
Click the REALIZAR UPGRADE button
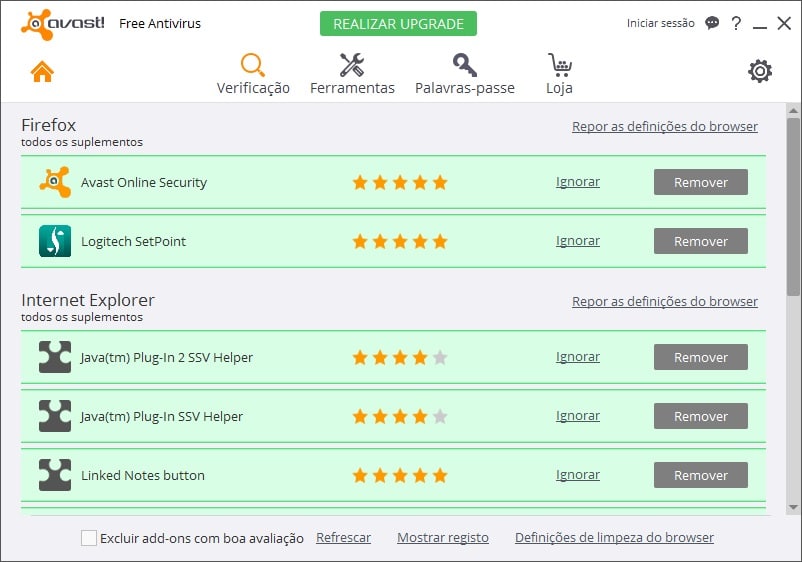[x=398, y=23]
